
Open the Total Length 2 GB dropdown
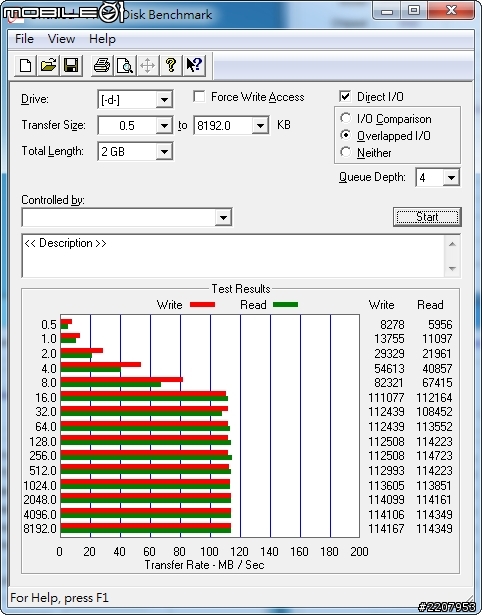coord(164,151)
